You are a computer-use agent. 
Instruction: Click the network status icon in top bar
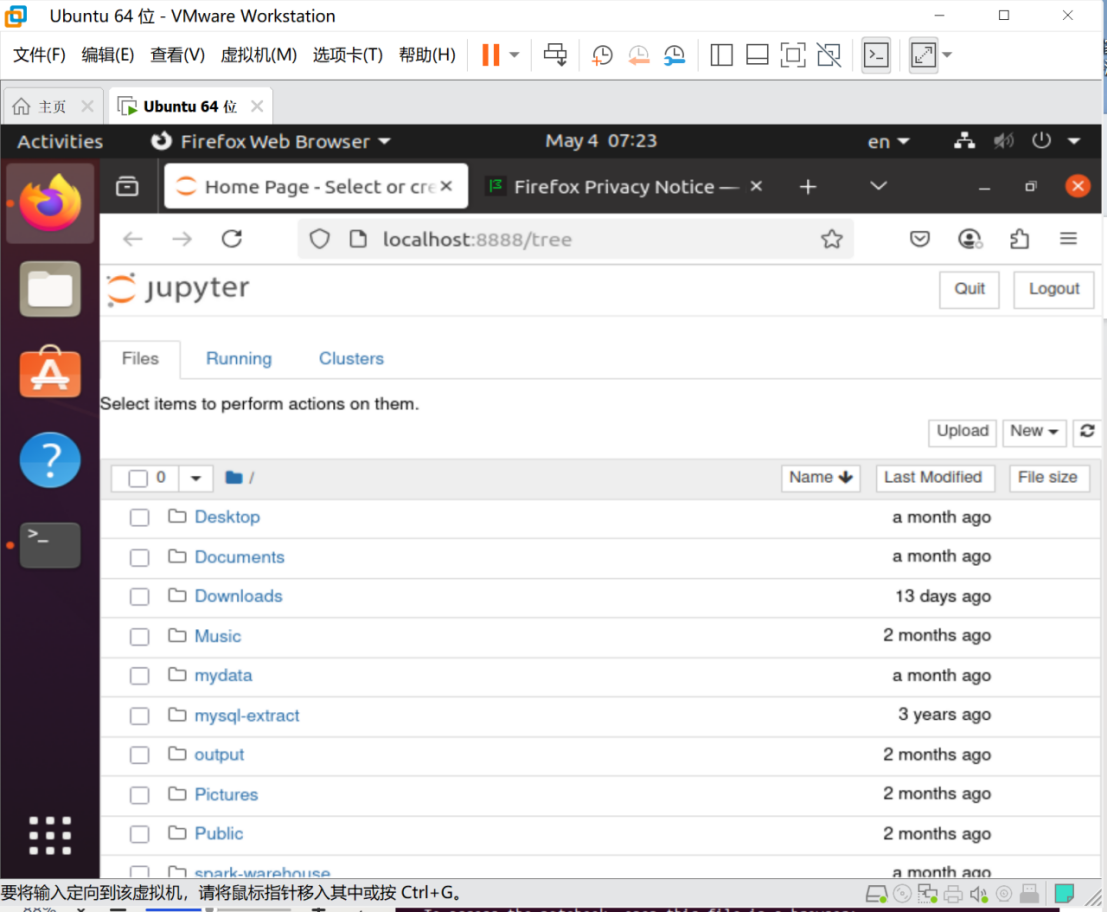click(x=965, y=141)
